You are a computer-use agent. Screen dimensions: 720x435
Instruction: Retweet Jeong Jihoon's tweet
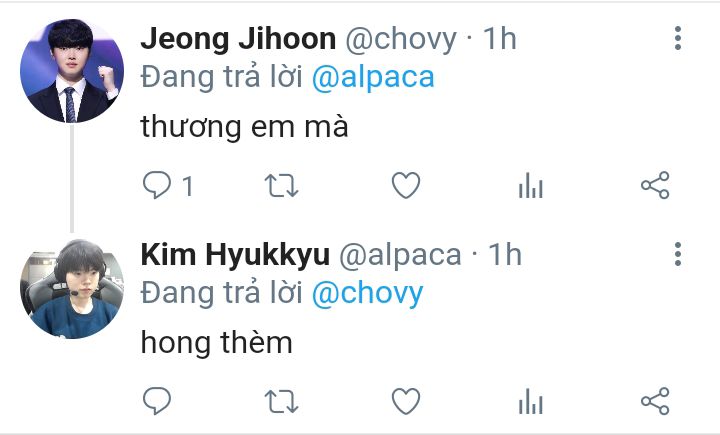(281, 186)
